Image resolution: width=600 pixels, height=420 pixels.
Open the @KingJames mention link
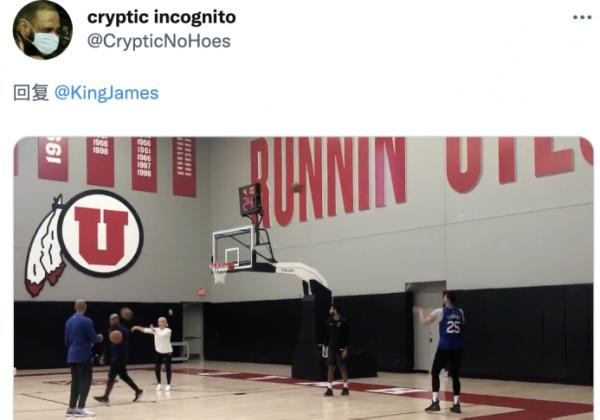tap(106, 93)
